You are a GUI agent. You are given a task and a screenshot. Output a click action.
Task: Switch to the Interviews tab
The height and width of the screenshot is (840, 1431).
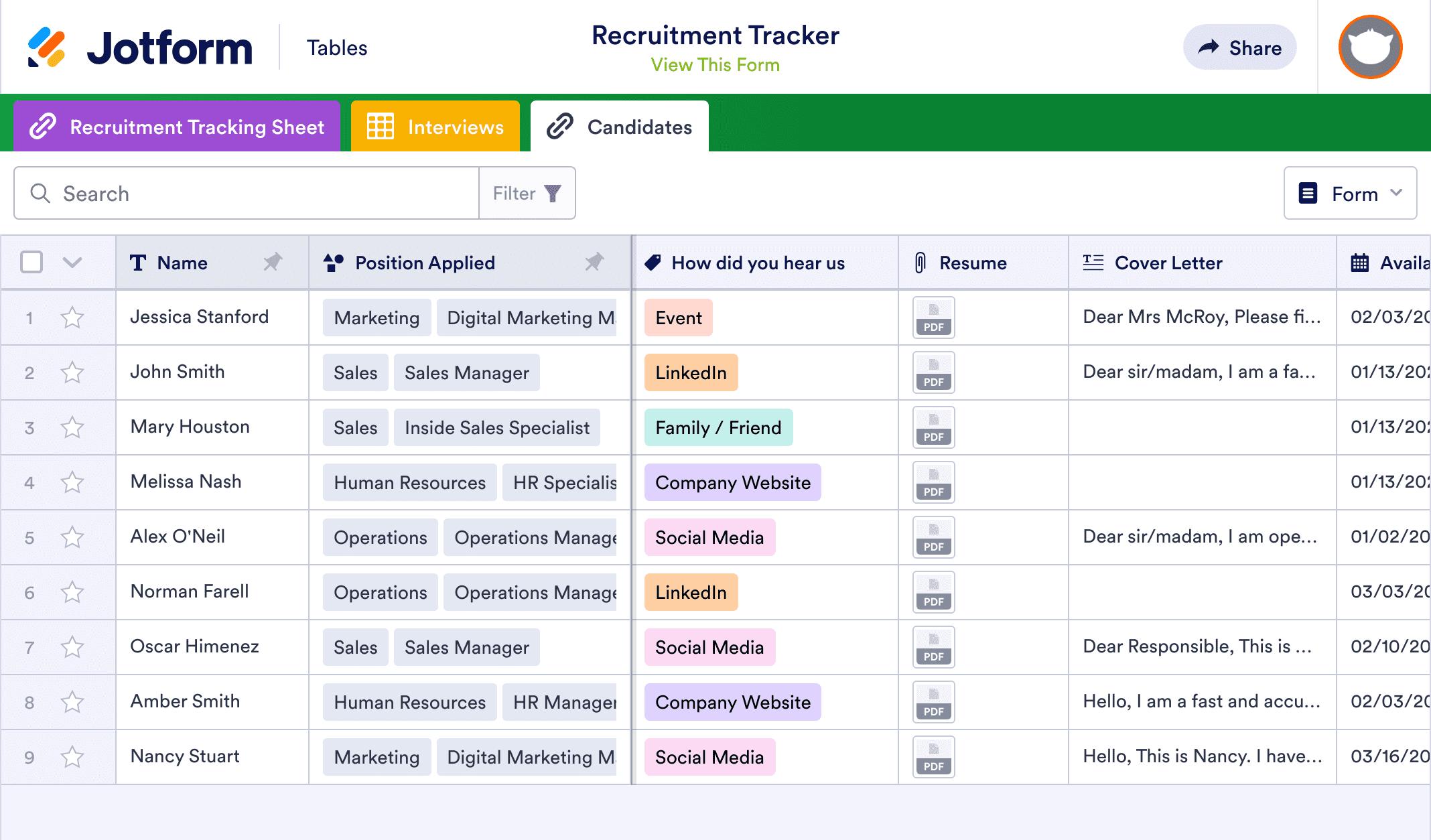(x=435, y=126)
